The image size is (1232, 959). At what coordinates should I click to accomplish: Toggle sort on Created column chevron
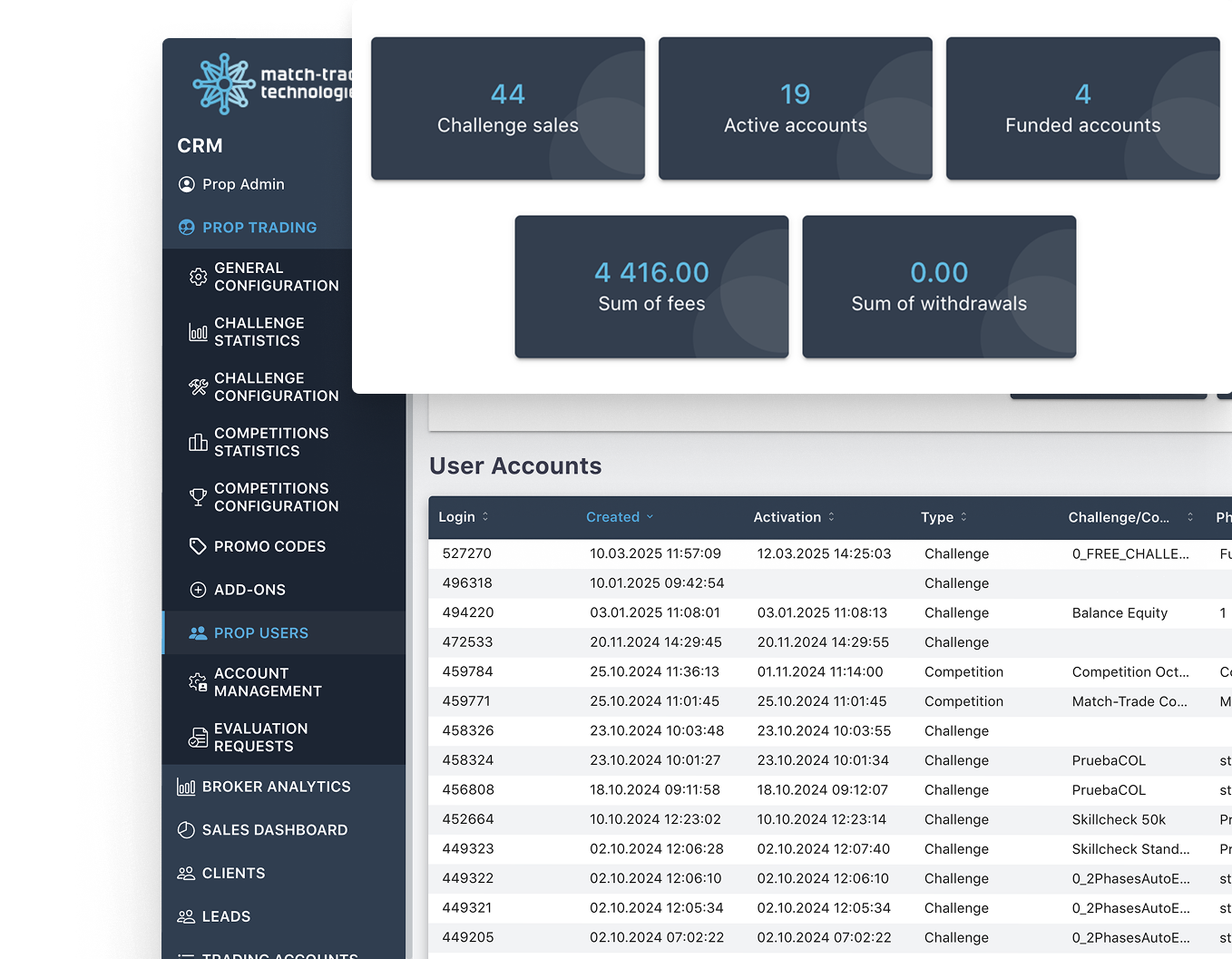tap(650, 517)
